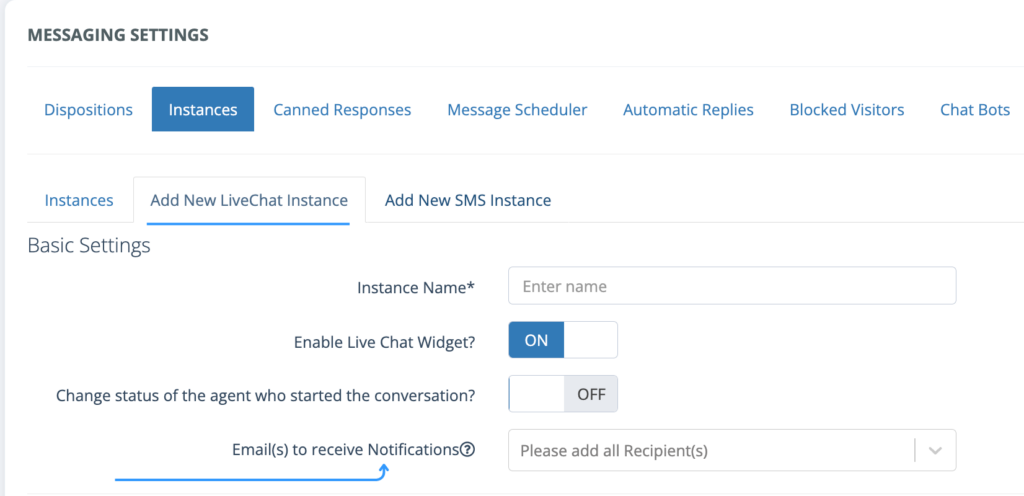
Task: Expand recipients list with chevron arrow
Action: coord(935,450)
